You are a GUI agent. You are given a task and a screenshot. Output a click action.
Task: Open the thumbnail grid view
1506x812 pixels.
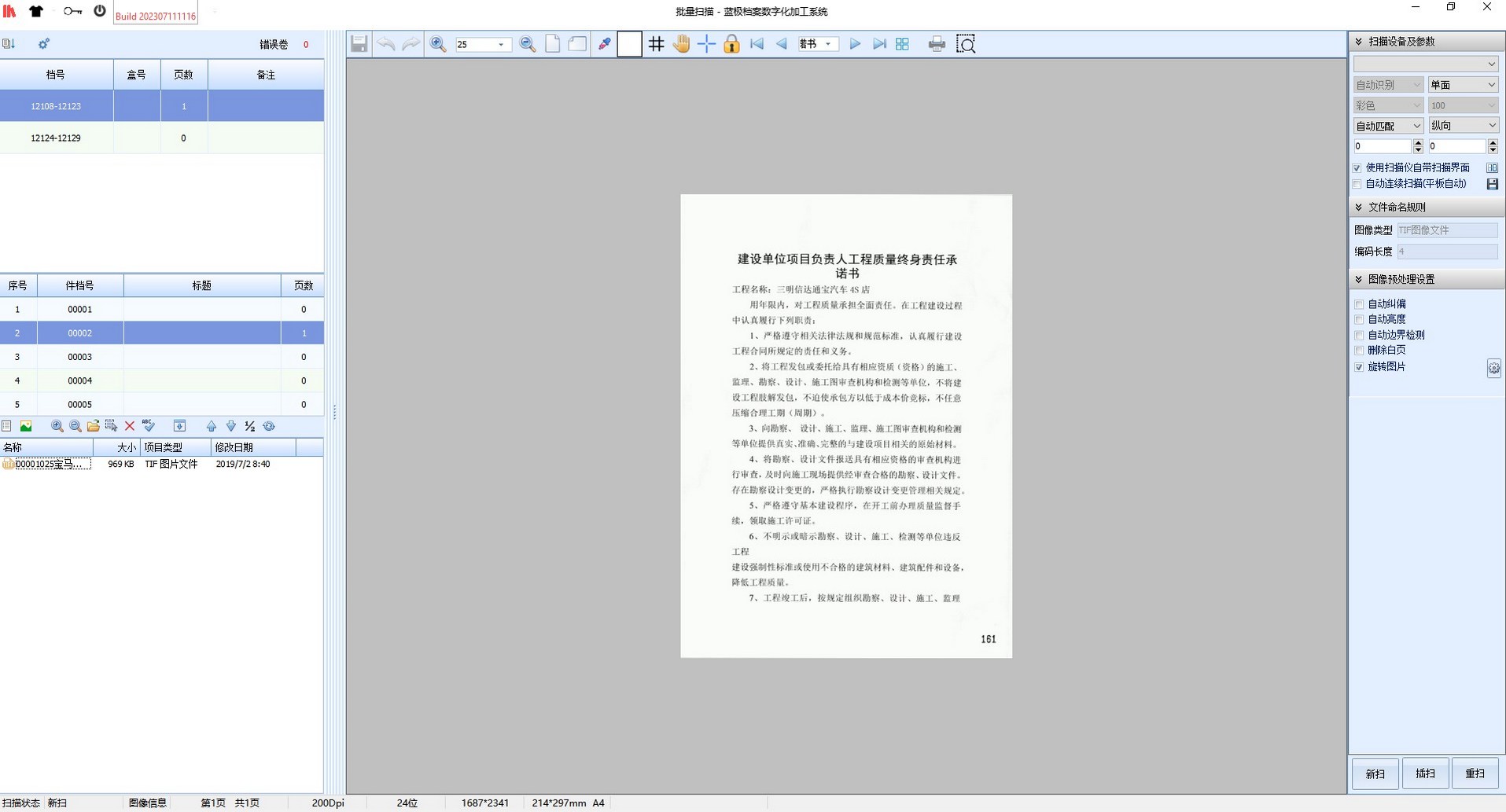(902, 44)
